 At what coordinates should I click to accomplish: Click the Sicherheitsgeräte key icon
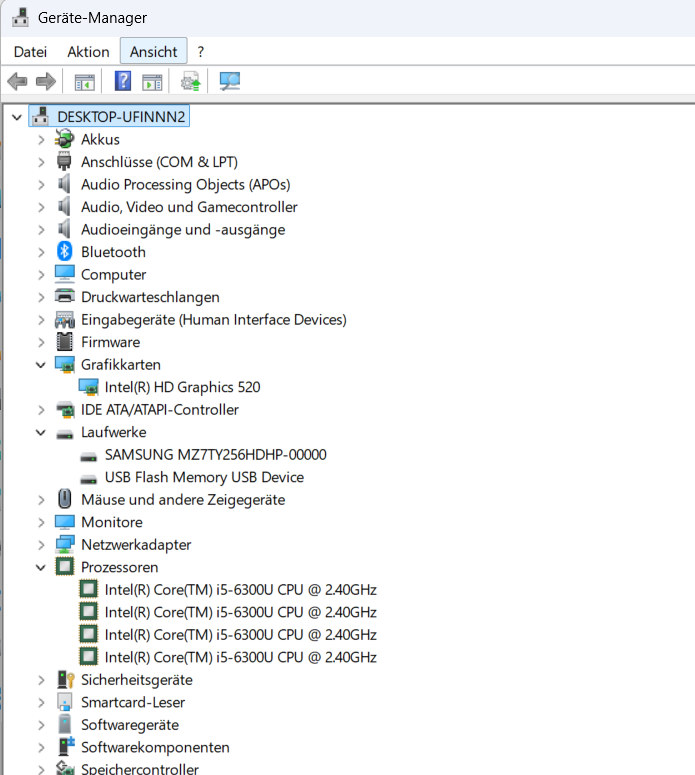click(64, 680)
